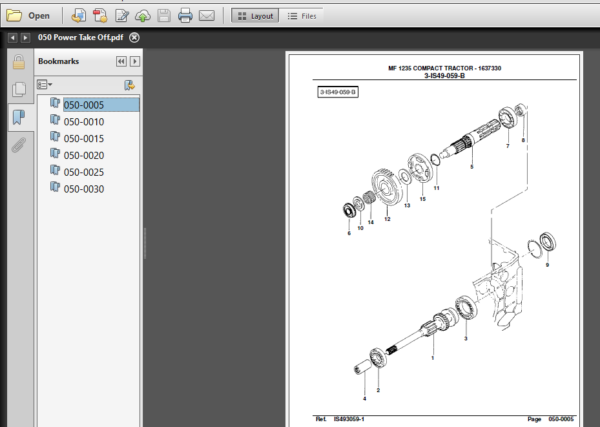Click the new bookmark icon
Viewport: 600px width, 427px height.
(x=129, y=85)
